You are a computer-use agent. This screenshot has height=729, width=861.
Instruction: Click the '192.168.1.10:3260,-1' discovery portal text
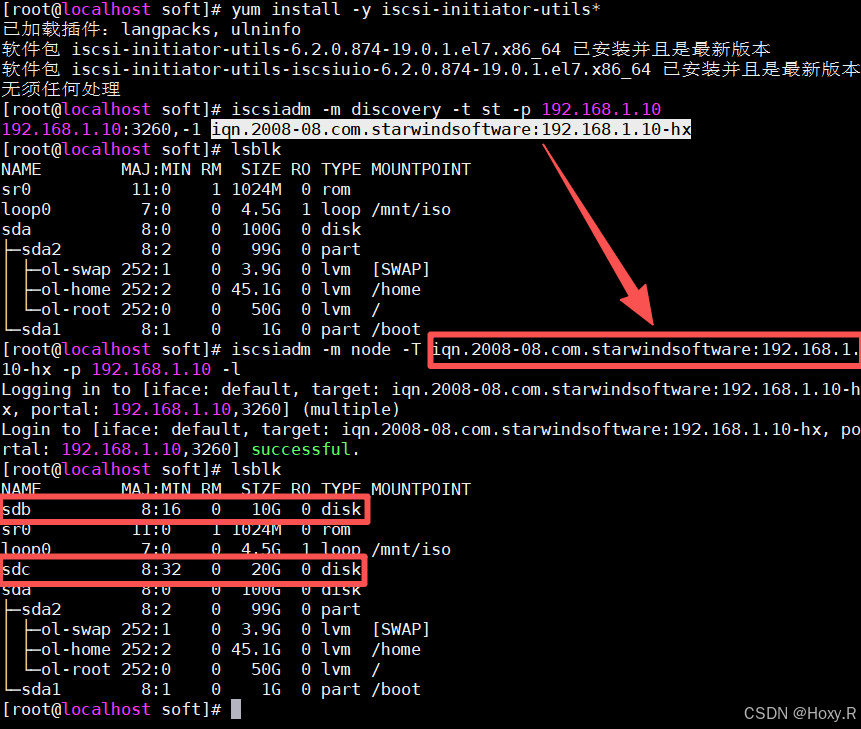coord(101,130)
